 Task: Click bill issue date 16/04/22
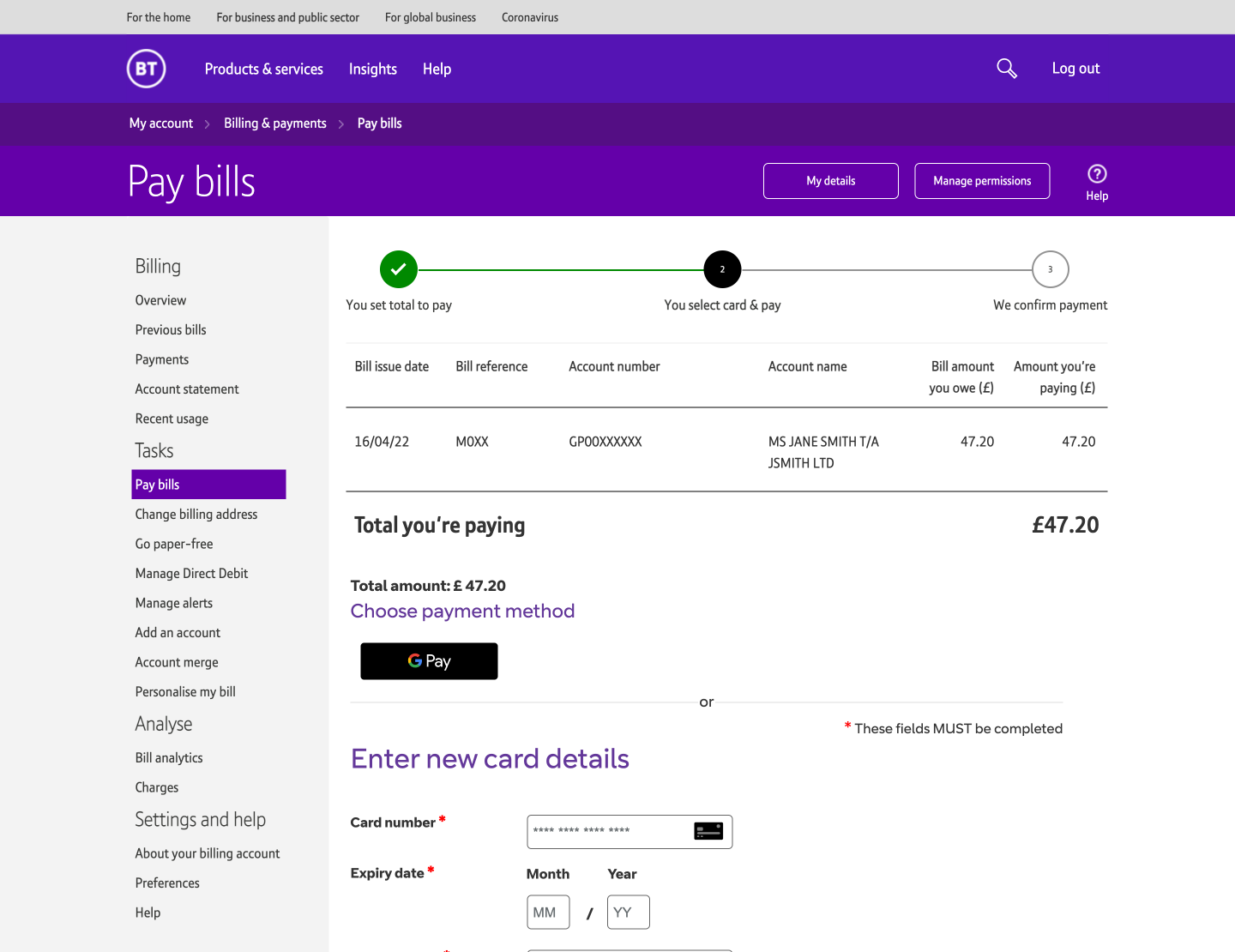[x=382, y=442]
